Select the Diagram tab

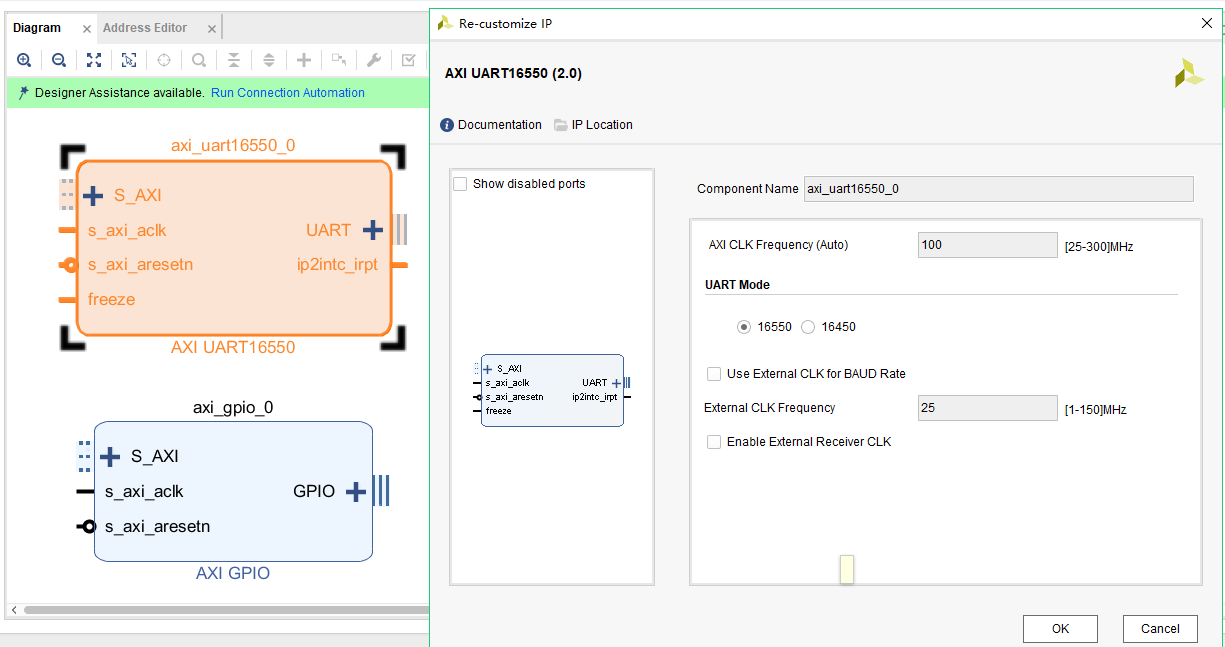click(37, 28)
